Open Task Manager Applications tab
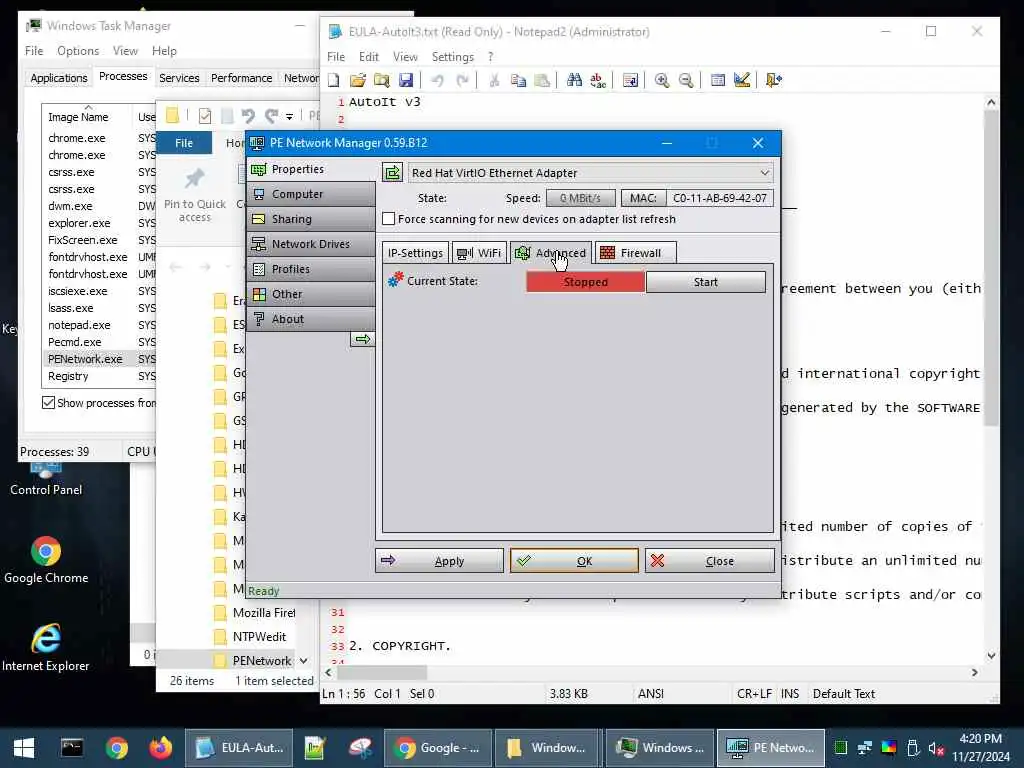Viewport: 1024px width, 768px height. coord(59,78)
